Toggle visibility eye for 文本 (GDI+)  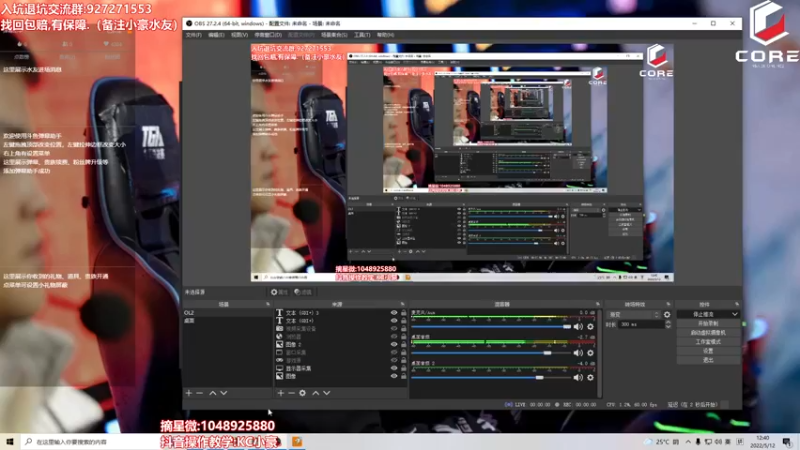pos(394,320)
